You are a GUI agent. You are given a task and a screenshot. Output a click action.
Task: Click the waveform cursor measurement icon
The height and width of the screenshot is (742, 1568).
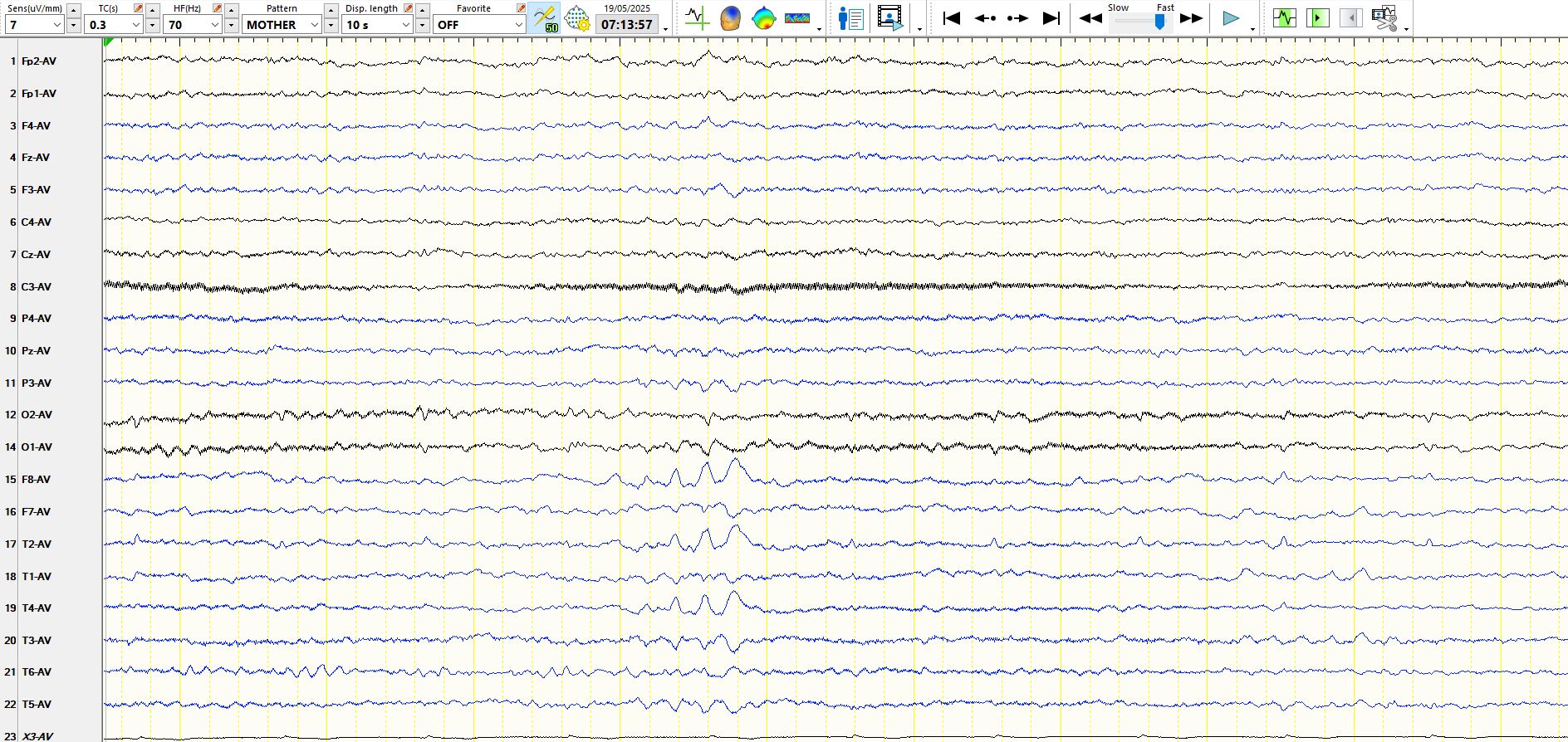pos(697,17)
